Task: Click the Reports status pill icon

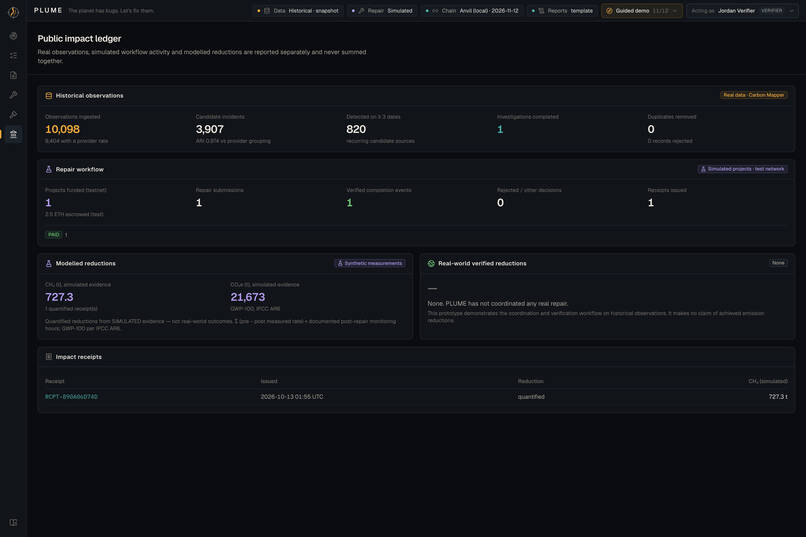Action: (x=541, y=11)
